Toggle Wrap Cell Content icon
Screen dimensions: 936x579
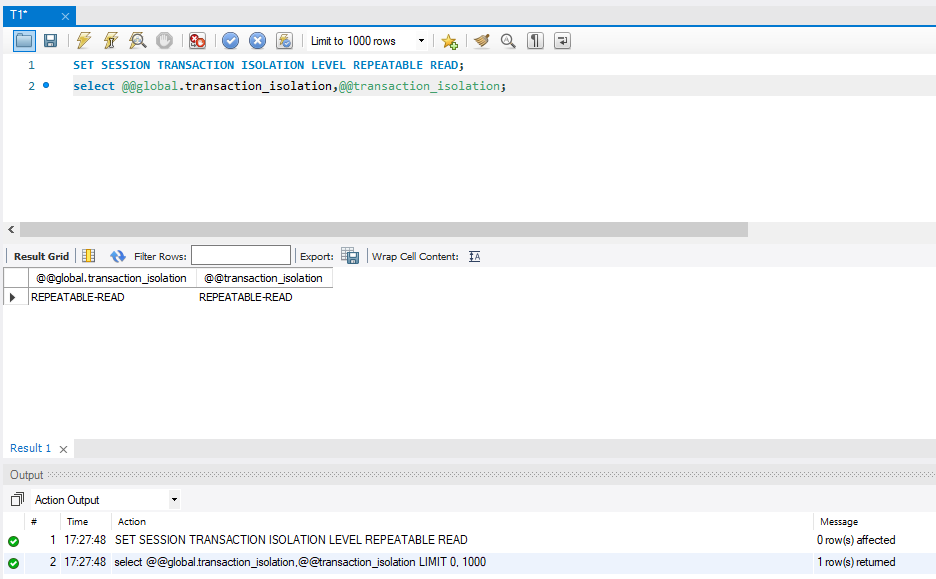pos(475,257)
